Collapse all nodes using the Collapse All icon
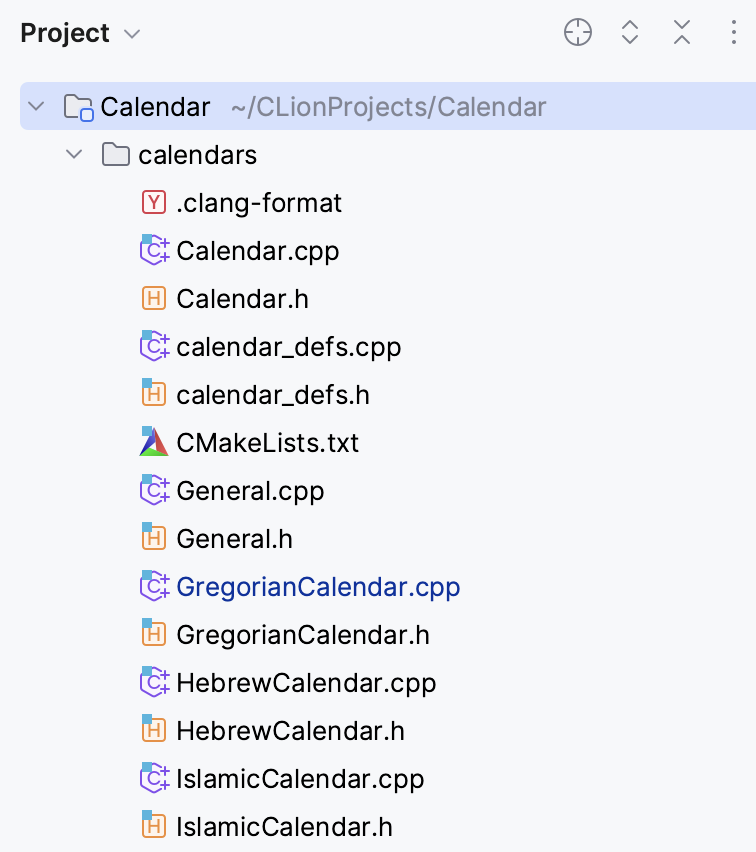The height and width of the screenshot is (852, 756). click(682, 33)
